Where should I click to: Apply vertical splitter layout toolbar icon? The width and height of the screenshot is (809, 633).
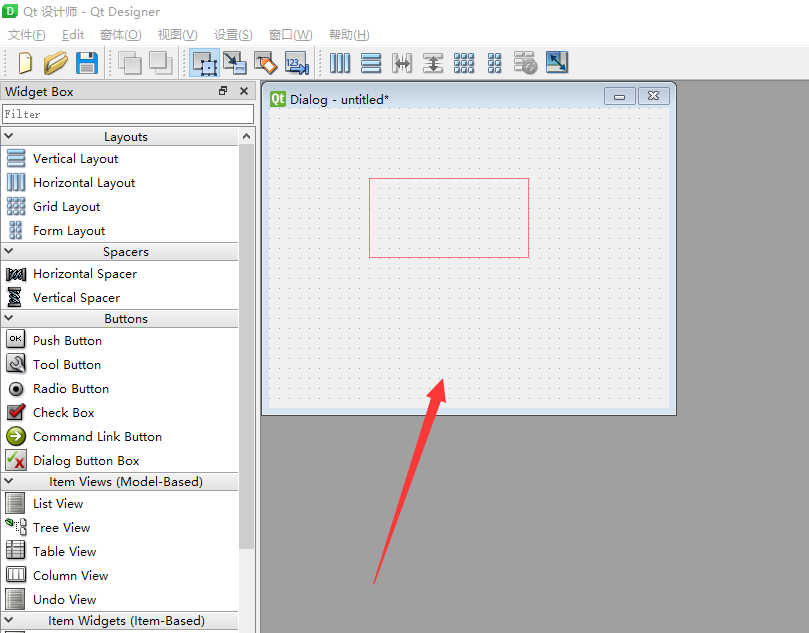pos(433,63)
